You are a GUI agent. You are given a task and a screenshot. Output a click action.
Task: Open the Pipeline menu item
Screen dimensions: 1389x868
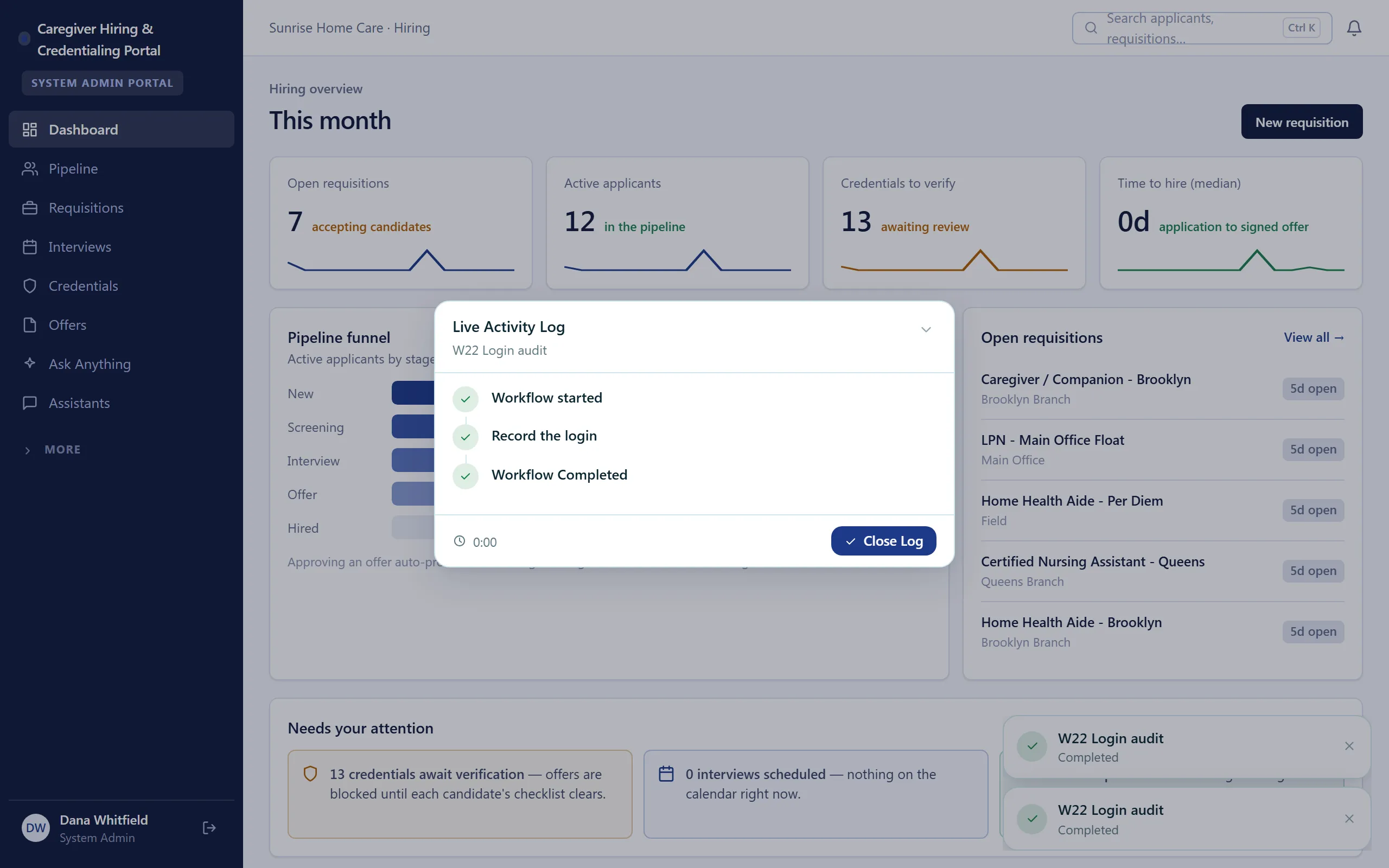point(121,169)
